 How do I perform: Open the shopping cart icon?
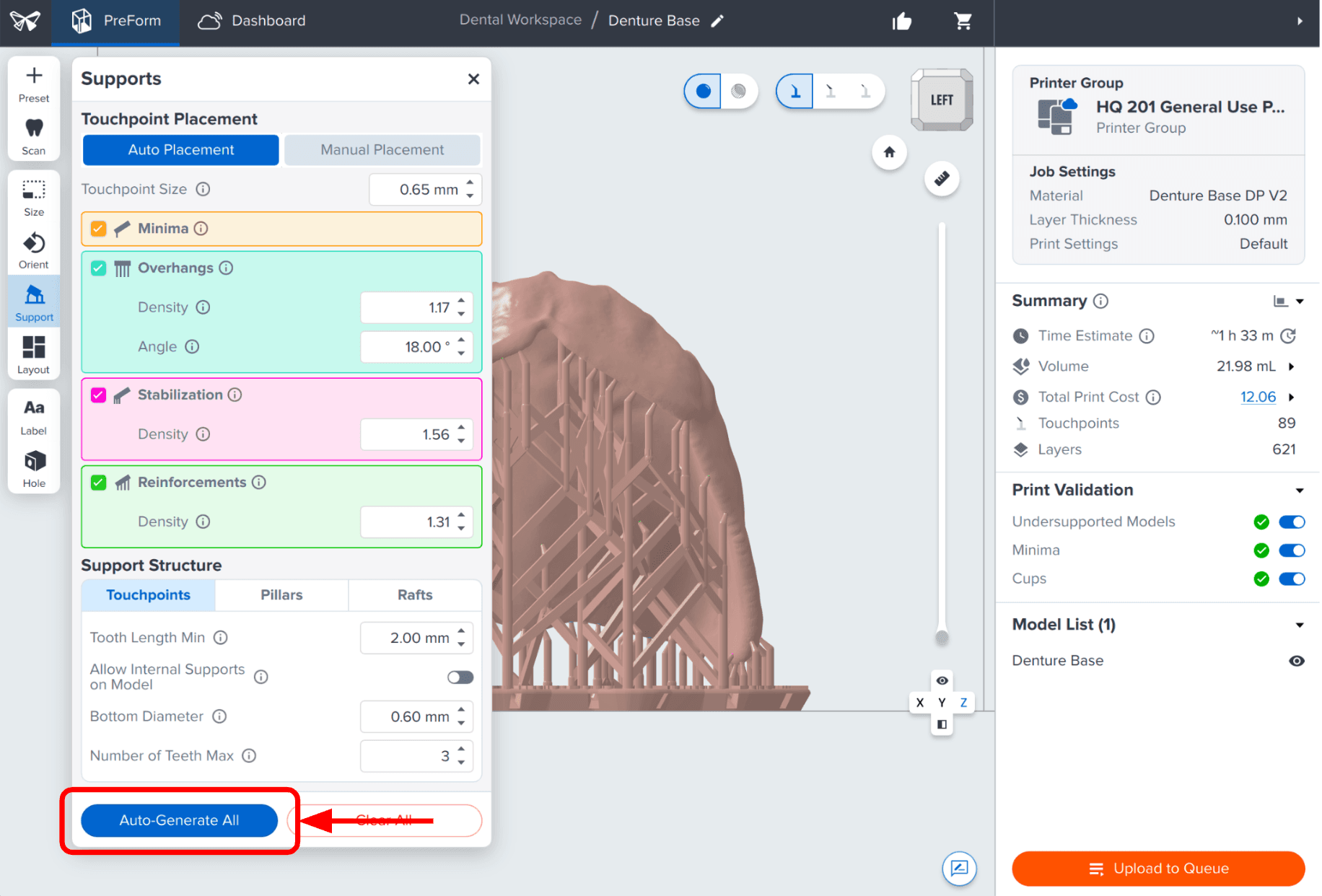(x=963, y=21)
